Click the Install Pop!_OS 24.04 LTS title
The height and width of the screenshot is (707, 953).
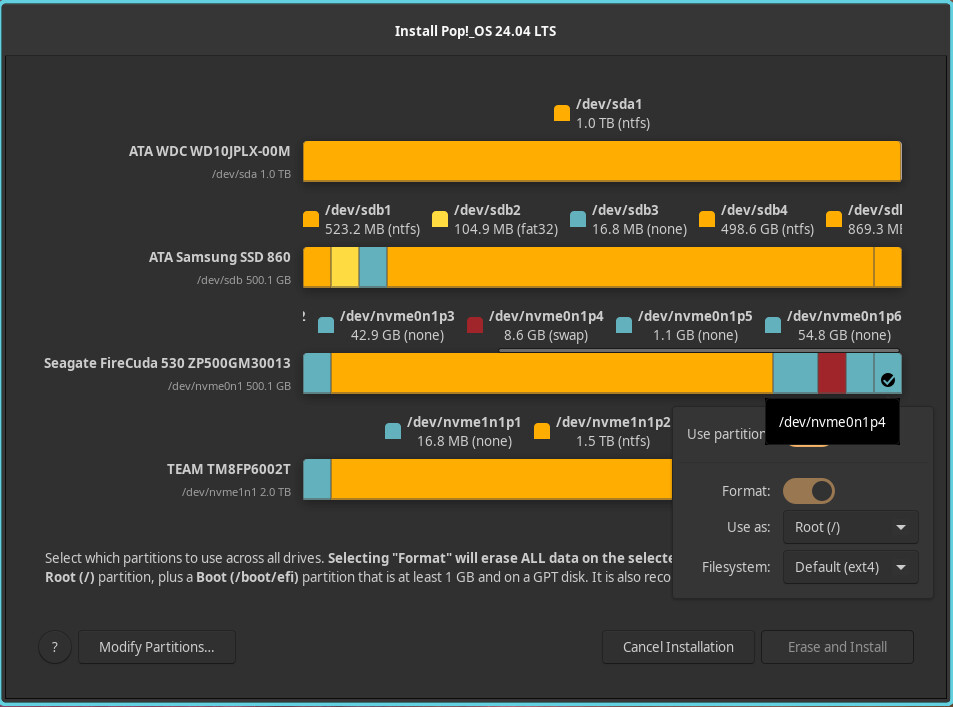coord(475,31)
